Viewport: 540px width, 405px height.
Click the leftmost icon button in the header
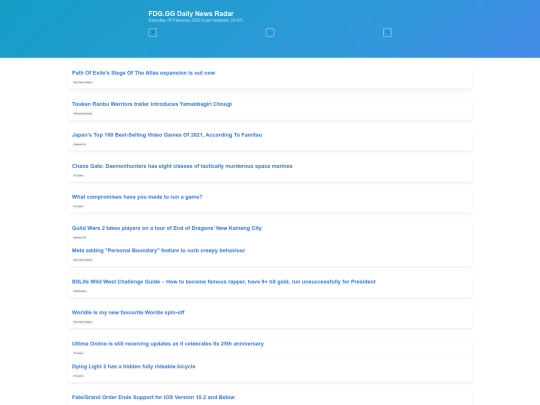(153, 33)
